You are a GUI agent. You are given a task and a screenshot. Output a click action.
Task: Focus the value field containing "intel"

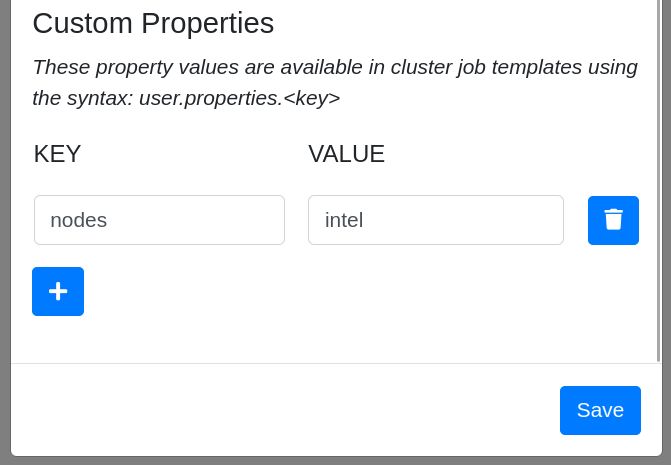point(435,220)
